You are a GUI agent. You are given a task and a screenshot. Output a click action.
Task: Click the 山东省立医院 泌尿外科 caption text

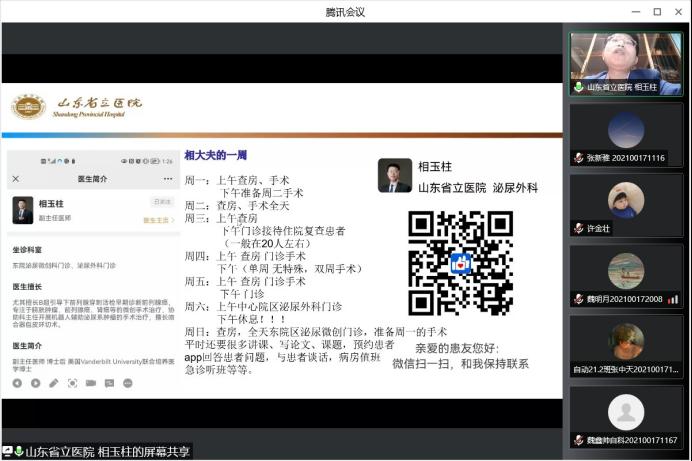478,188
